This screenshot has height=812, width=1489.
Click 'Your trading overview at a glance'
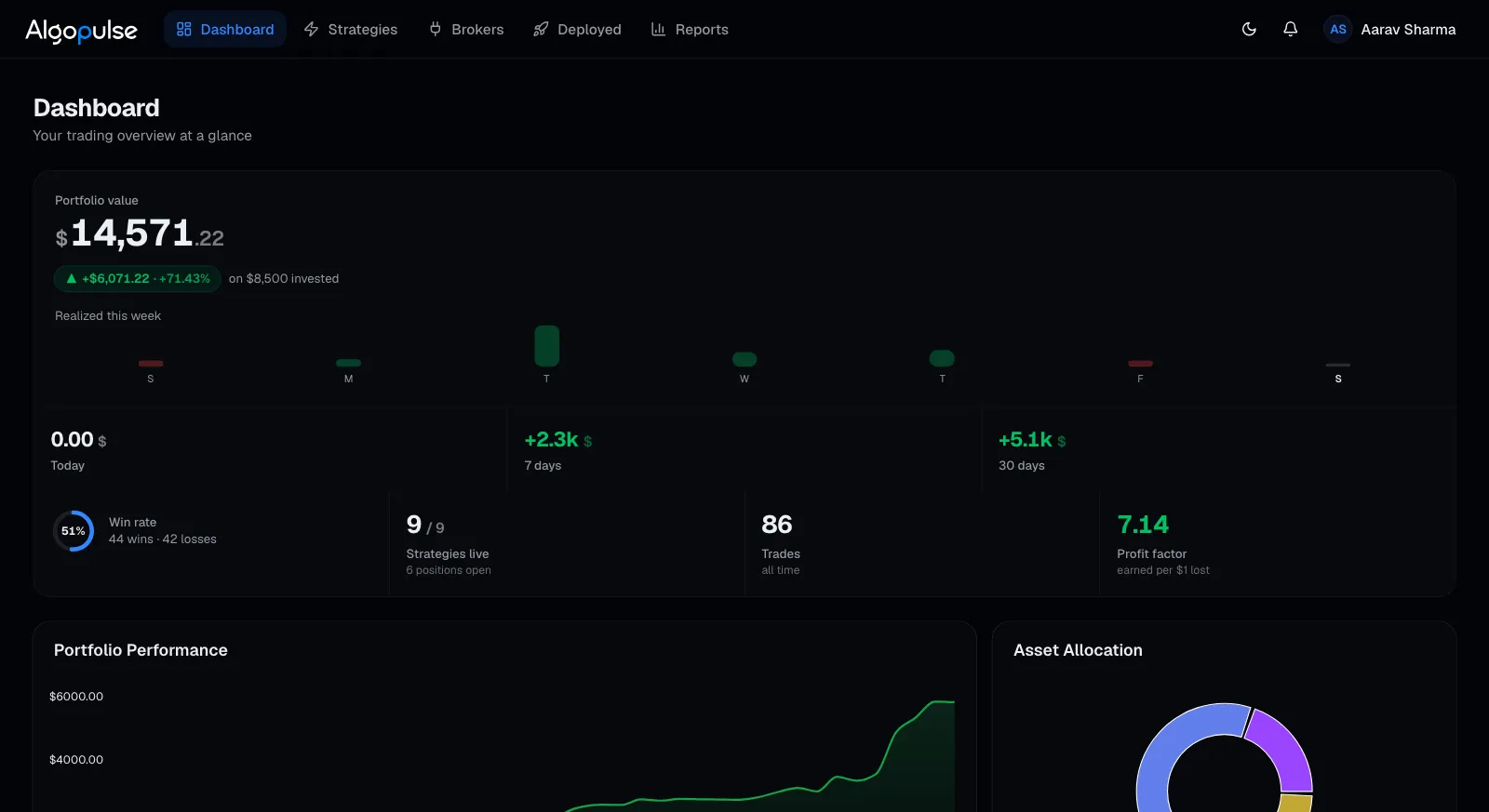(x=142, y=136)
